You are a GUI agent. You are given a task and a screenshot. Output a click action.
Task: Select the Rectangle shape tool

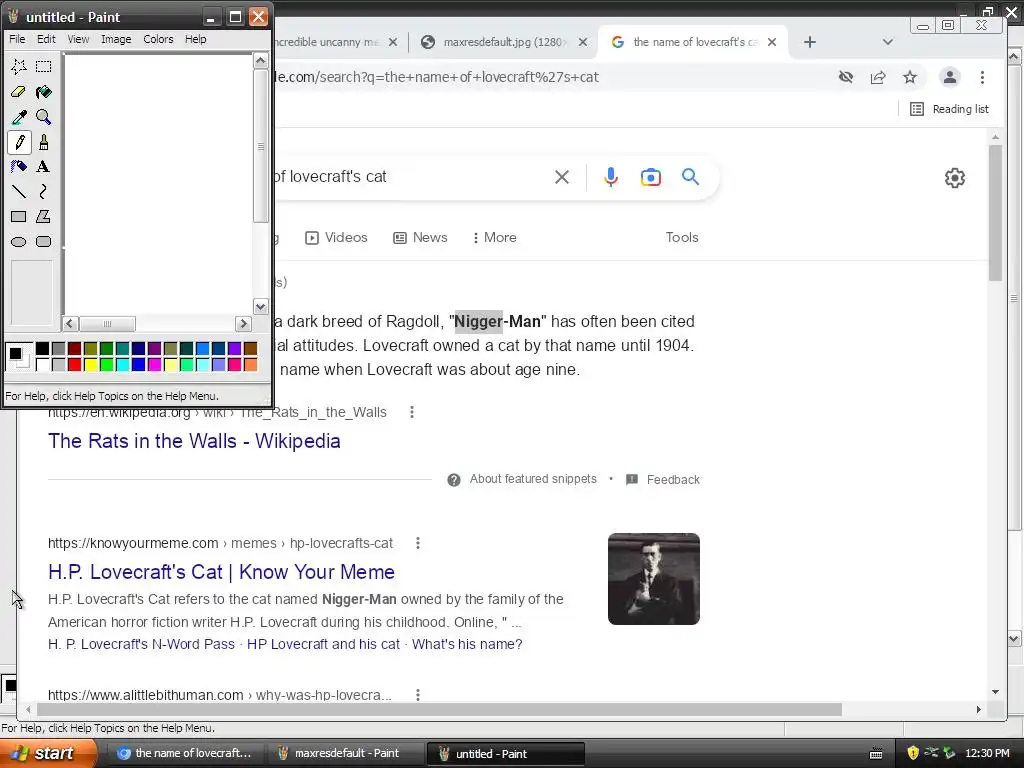[x=19, y=217]
